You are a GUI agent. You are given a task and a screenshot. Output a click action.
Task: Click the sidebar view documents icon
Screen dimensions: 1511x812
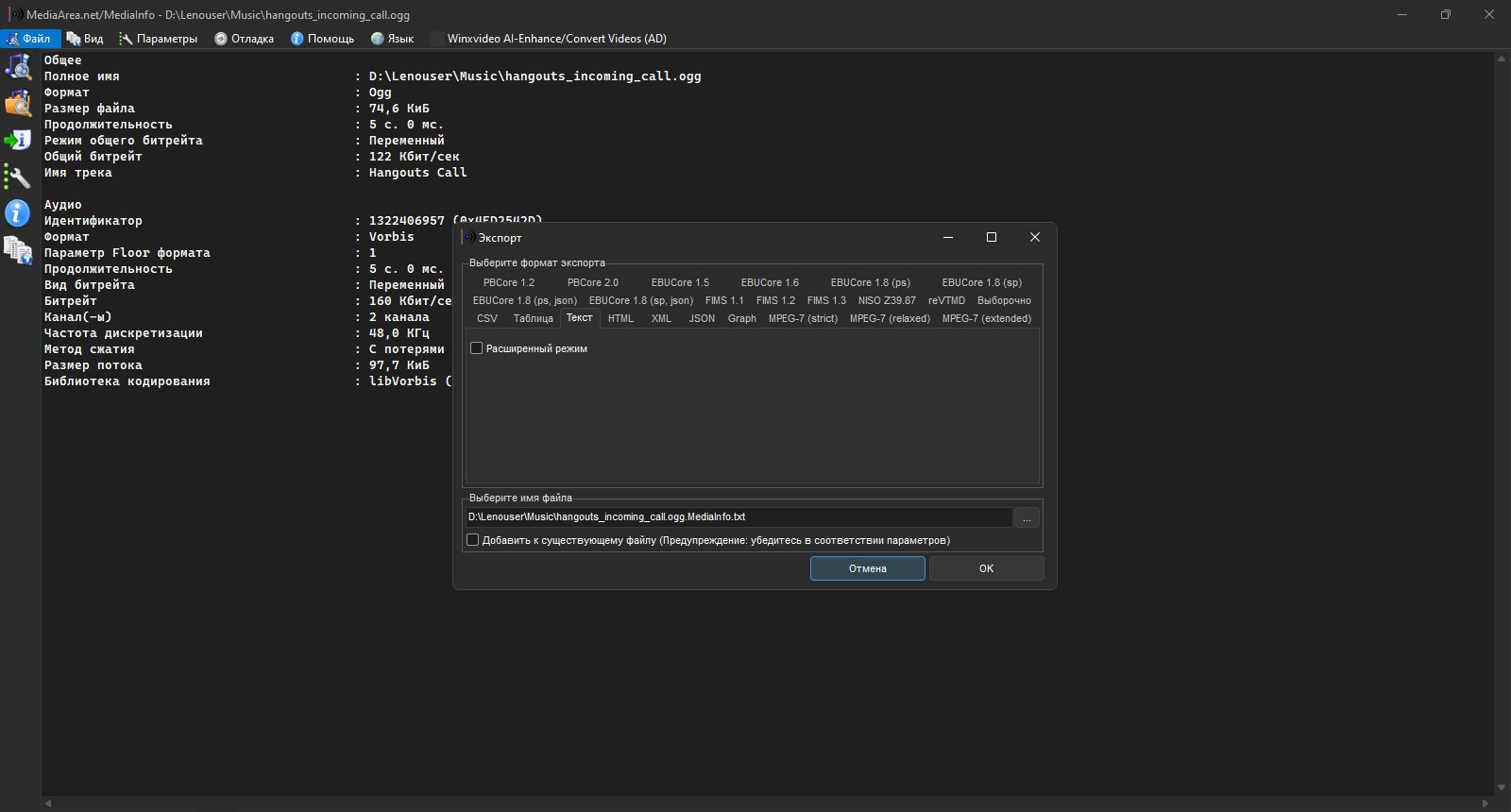point(18,250)
